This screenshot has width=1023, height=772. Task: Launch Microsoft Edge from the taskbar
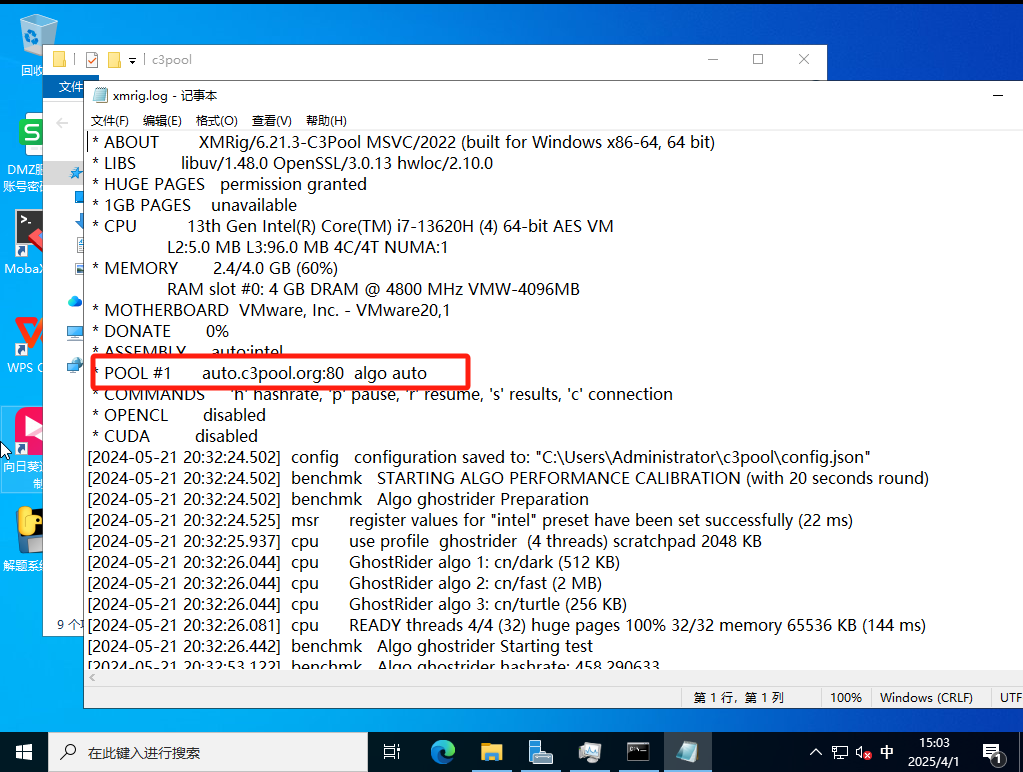point(442,752)
